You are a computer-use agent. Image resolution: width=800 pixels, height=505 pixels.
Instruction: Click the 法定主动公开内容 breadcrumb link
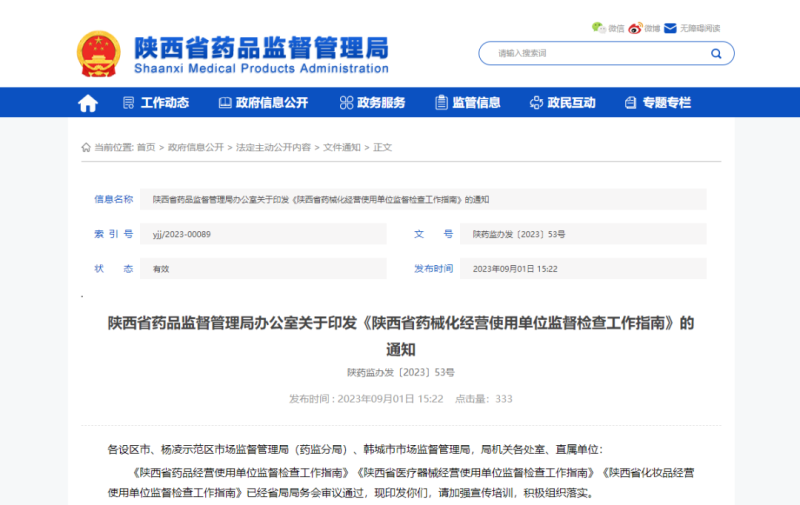(273, 147)
